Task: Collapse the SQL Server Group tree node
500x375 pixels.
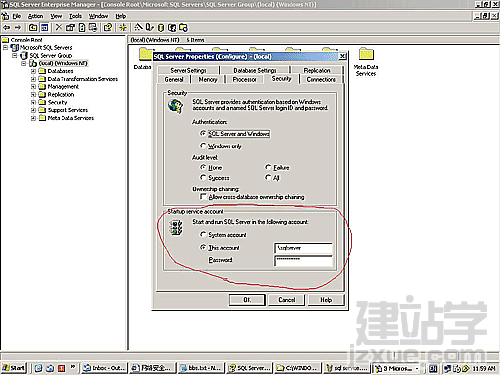Action: pos(15,55)
